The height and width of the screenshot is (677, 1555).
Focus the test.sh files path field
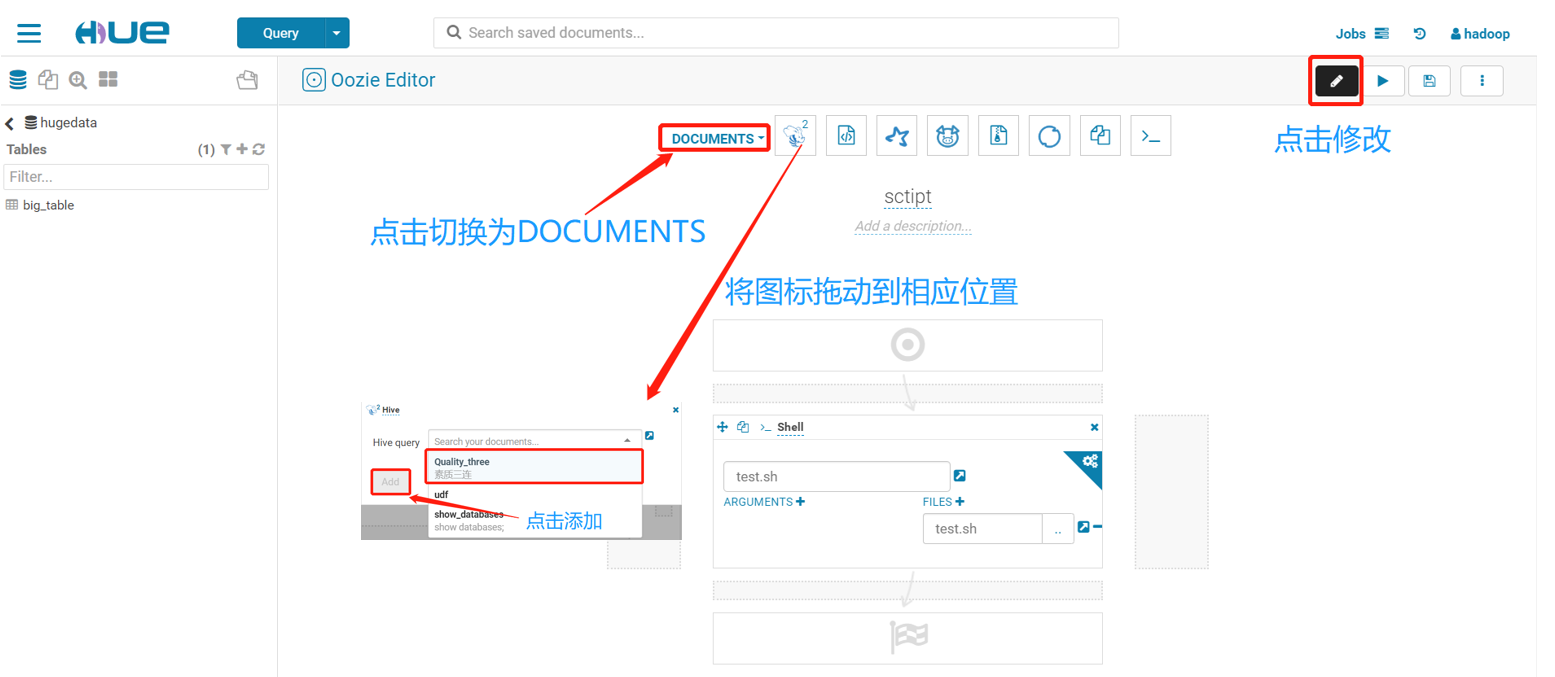[982, 528]
